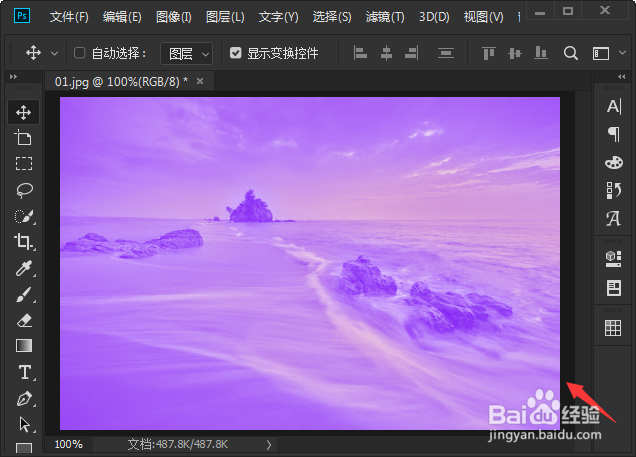Open the 文件(F) menu
Image resolution: width=636 pixels, height=457 pixels.
click(69, 17)
